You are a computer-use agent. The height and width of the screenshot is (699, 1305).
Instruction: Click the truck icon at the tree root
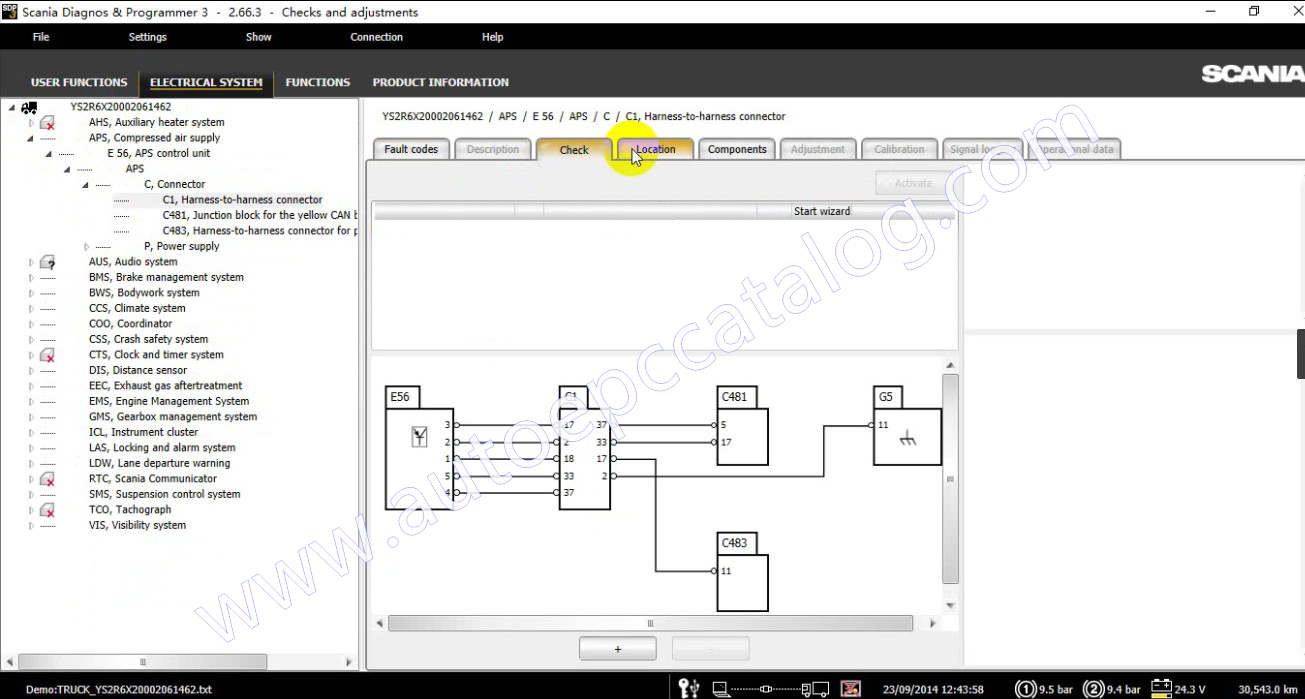point(29,107)
